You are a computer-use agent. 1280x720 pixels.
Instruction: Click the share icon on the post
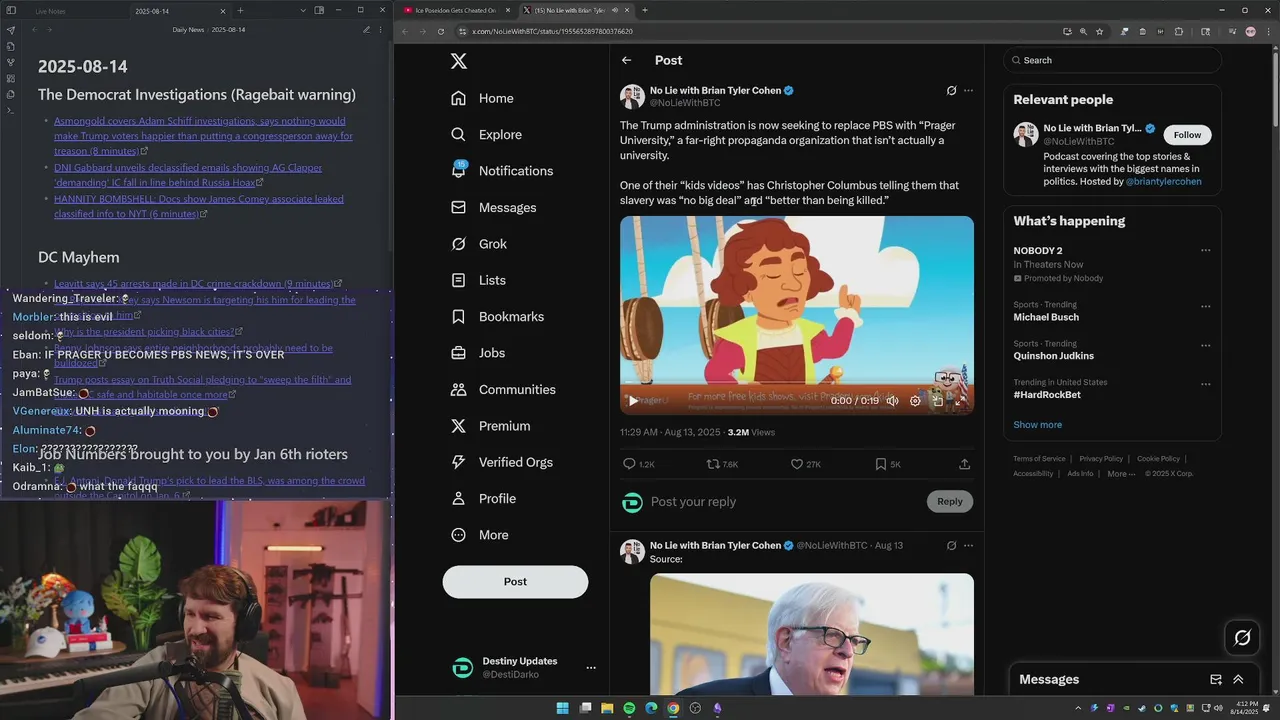[x=964, y=464]
